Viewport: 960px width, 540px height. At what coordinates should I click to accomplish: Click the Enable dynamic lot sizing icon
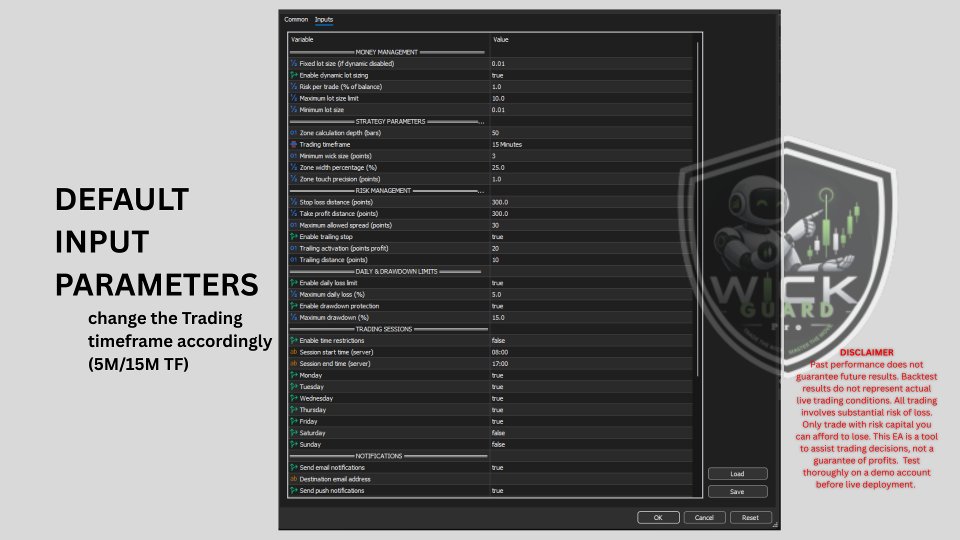(x=294, y=75)
